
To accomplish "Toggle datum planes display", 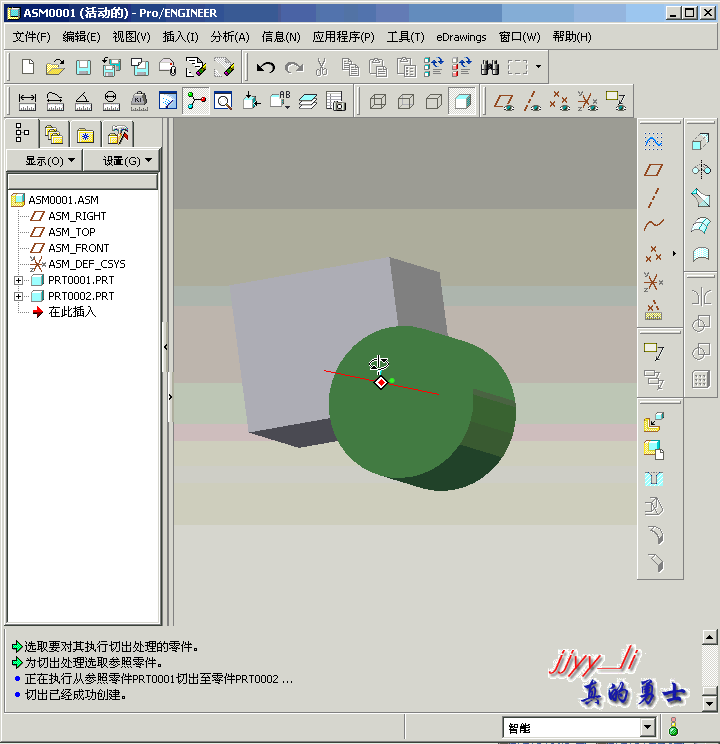I will 504,101.
